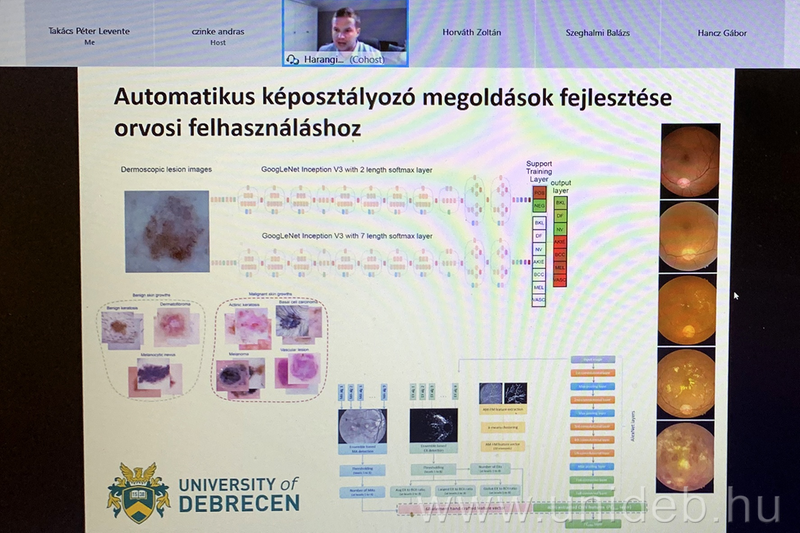Viewport: 800px width, 533px height.
Task: Select the czinke andras Host tile
Action: [218, 33]
